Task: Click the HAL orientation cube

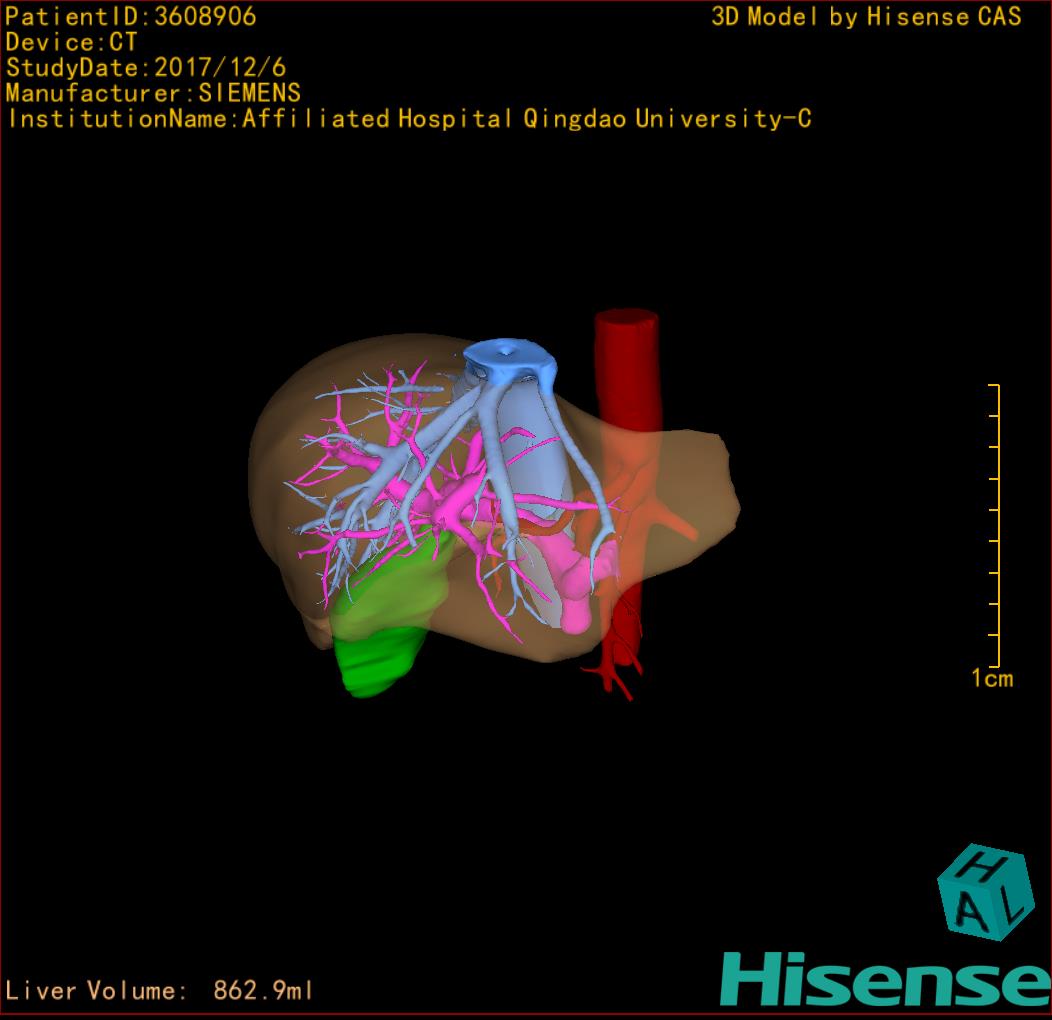Action: click(x=984, y=892)
